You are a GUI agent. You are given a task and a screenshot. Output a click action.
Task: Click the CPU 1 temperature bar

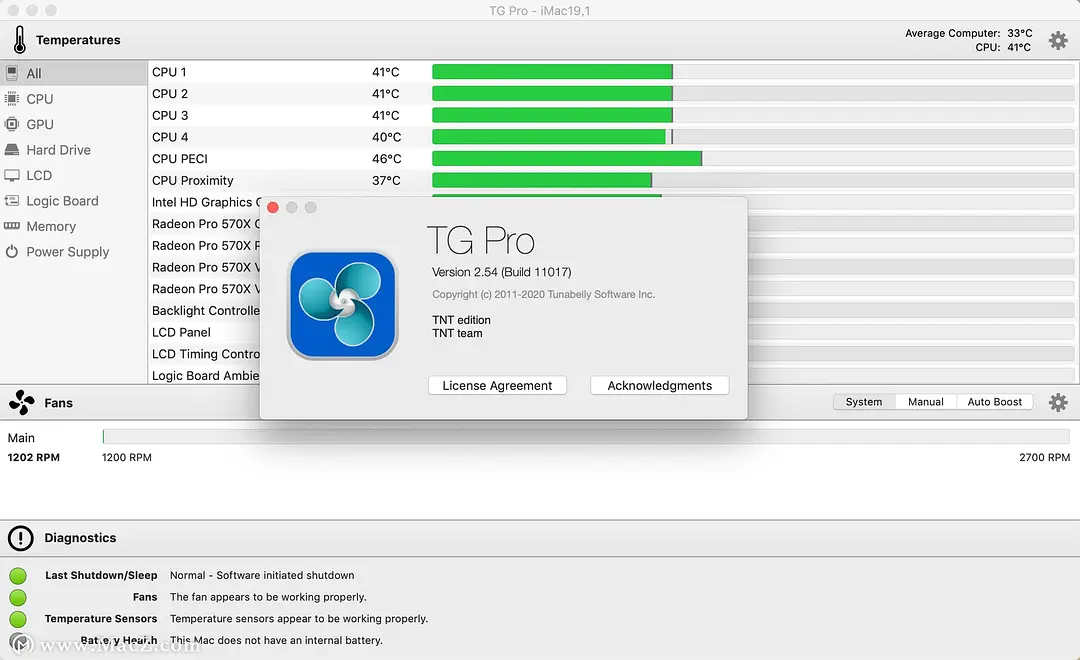(753, 72)
